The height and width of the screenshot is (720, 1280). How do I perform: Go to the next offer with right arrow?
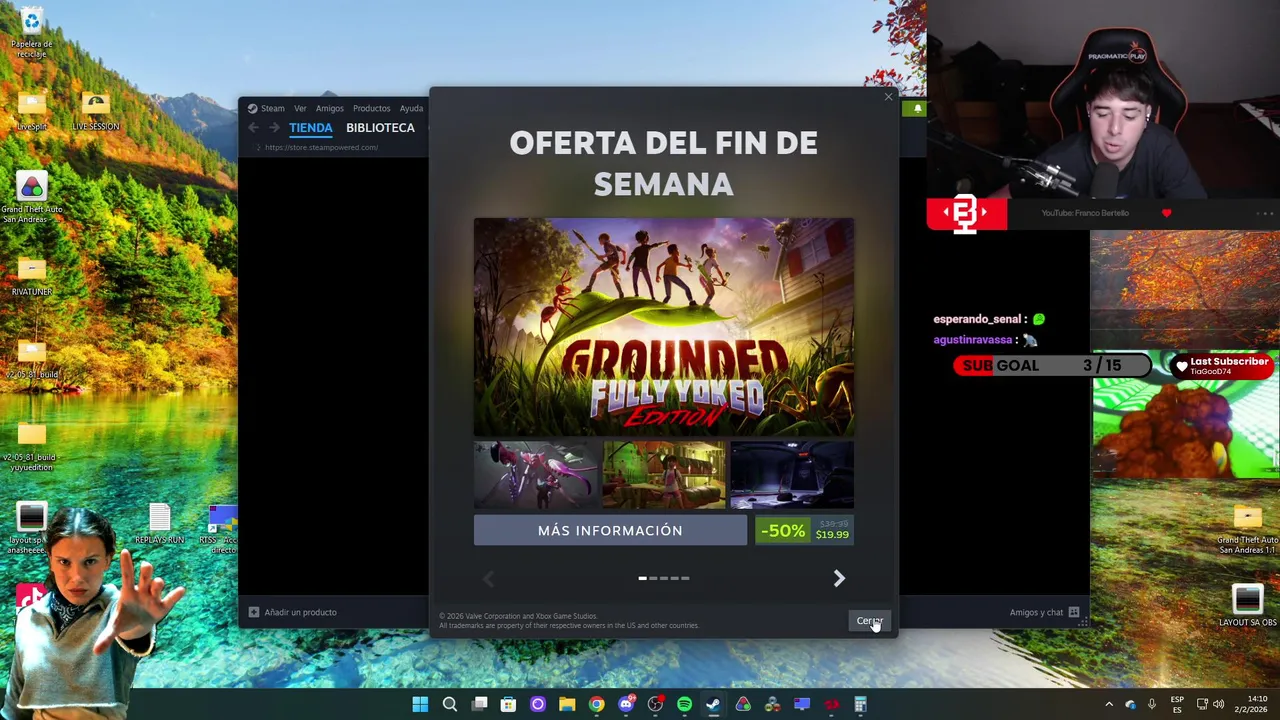pos(839,578)
